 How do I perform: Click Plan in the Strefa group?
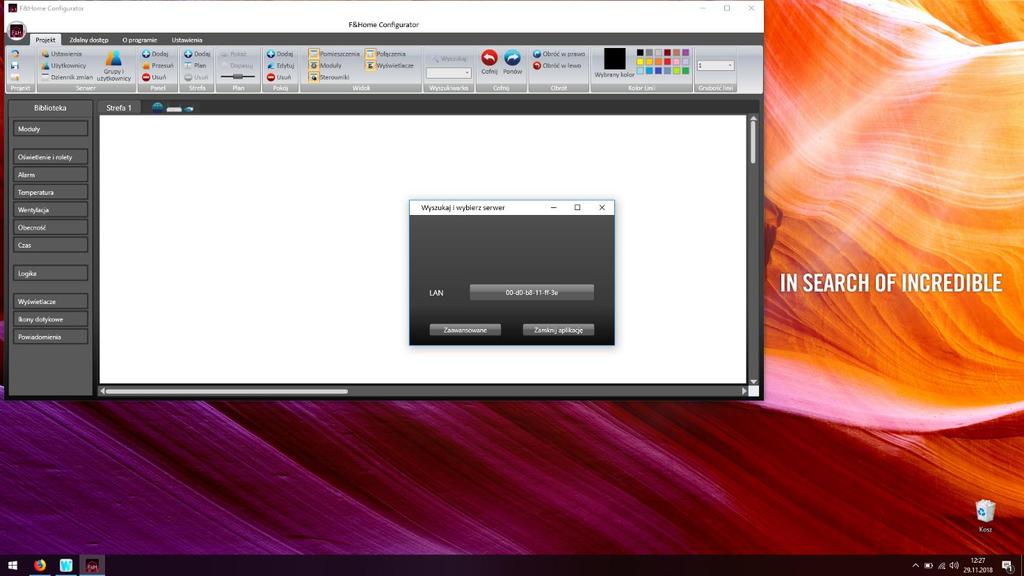coord(195,65)
